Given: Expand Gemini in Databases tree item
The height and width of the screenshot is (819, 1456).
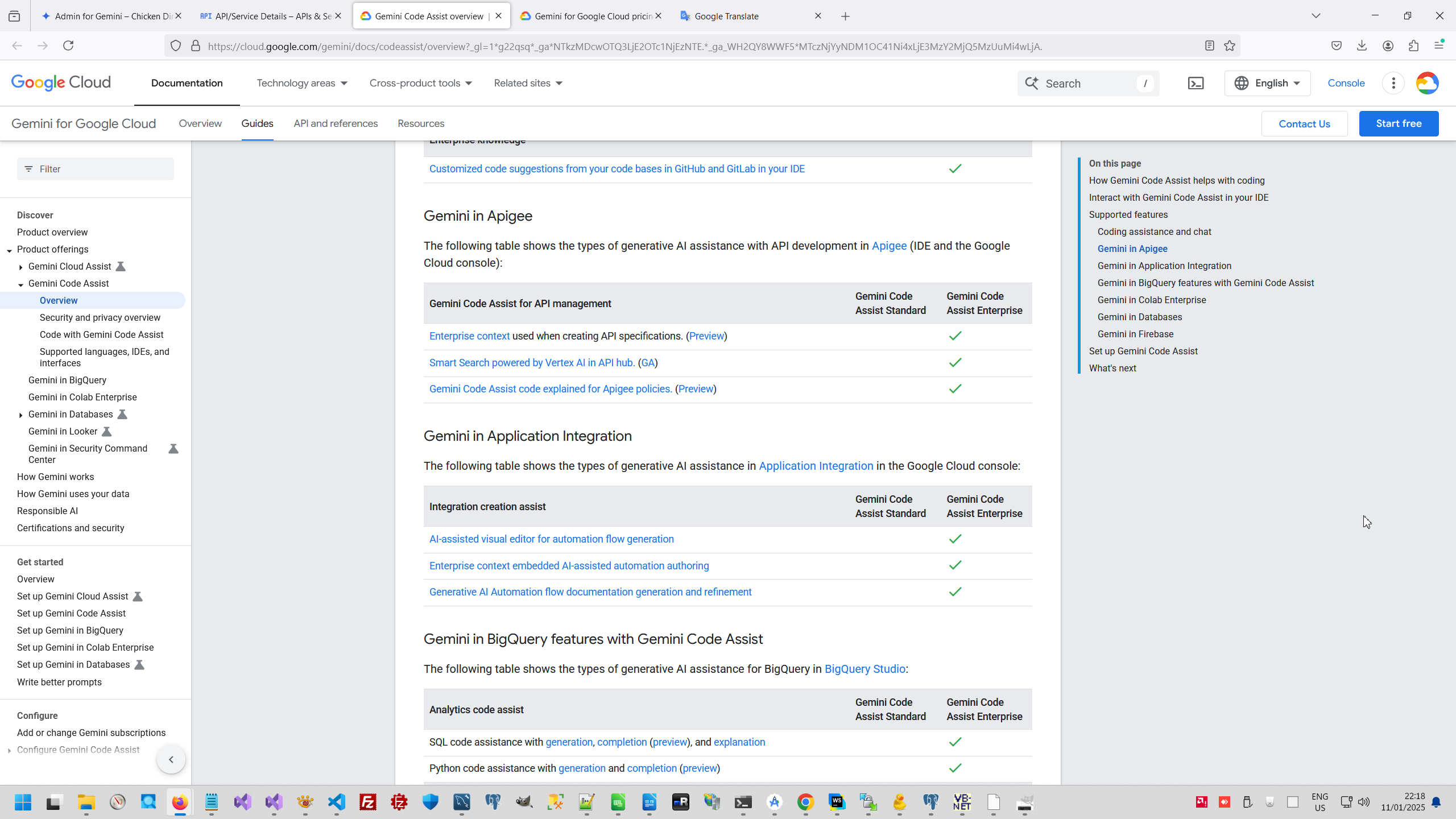Looking at the screenshot, I should pos(21,415).
